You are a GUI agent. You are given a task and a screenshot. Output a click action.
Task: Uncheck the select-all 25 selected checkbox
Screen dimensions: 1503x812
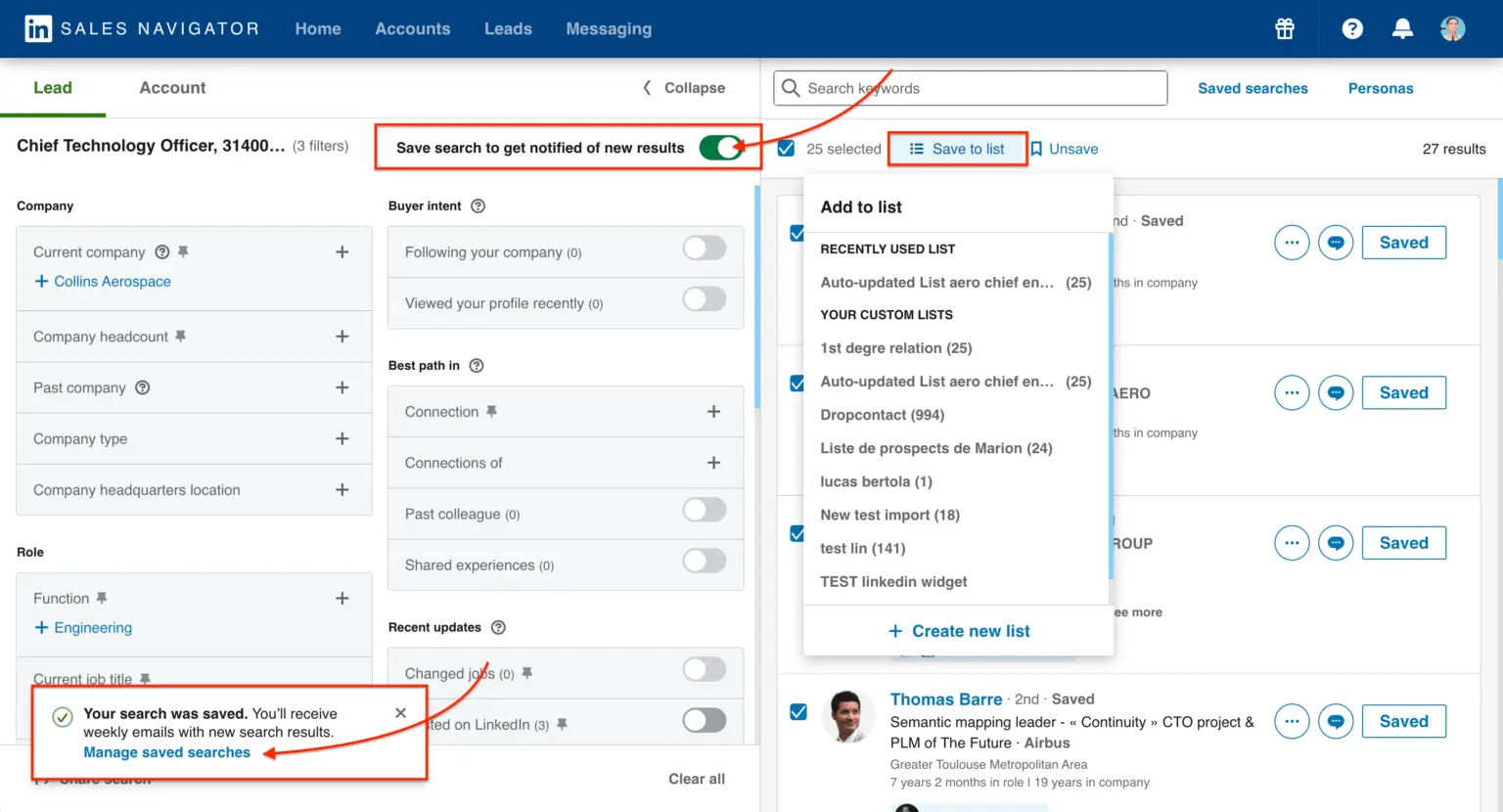[786, 149]
